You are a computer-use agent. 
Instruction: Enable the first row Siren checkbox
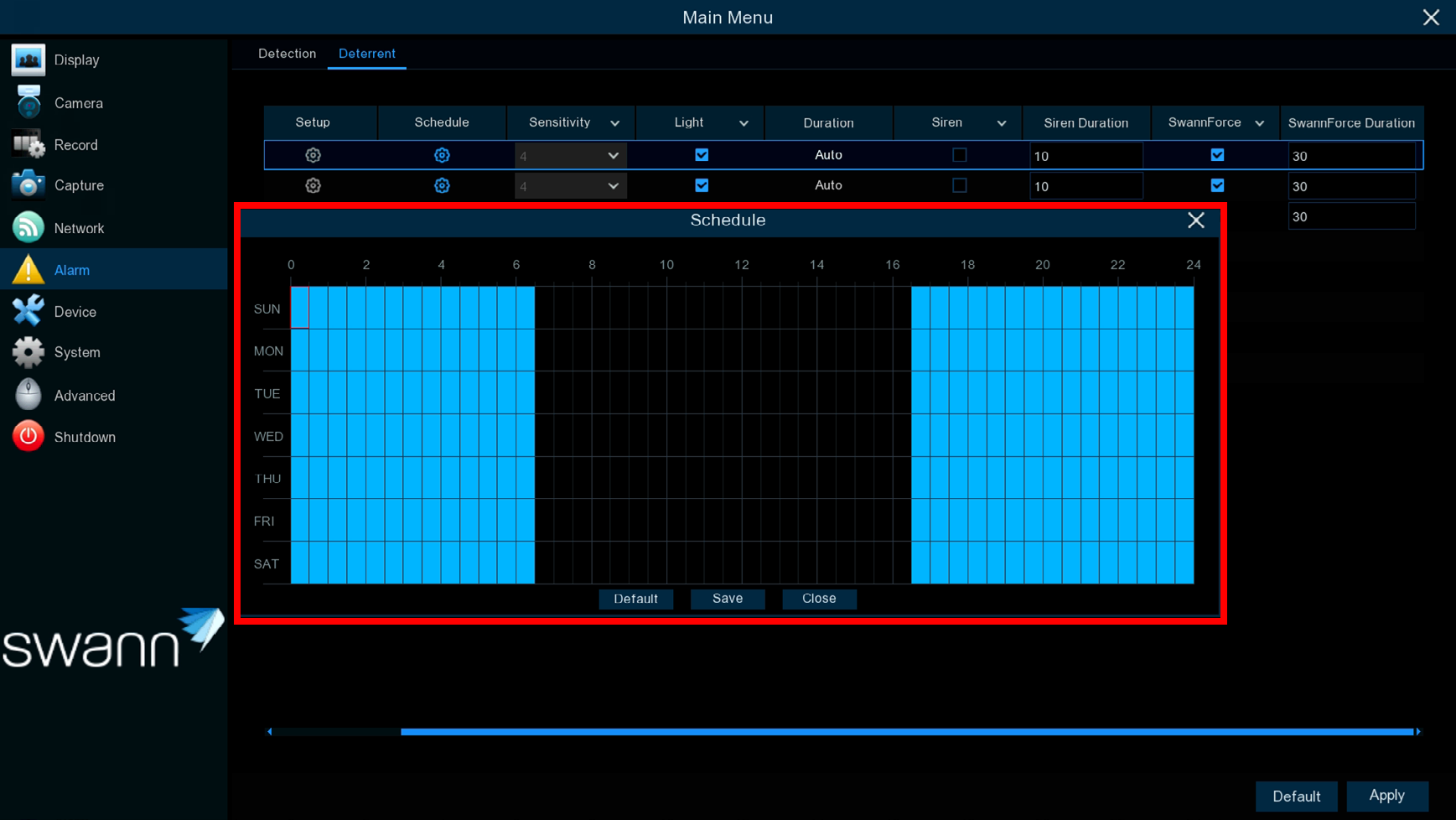point(959,155)
